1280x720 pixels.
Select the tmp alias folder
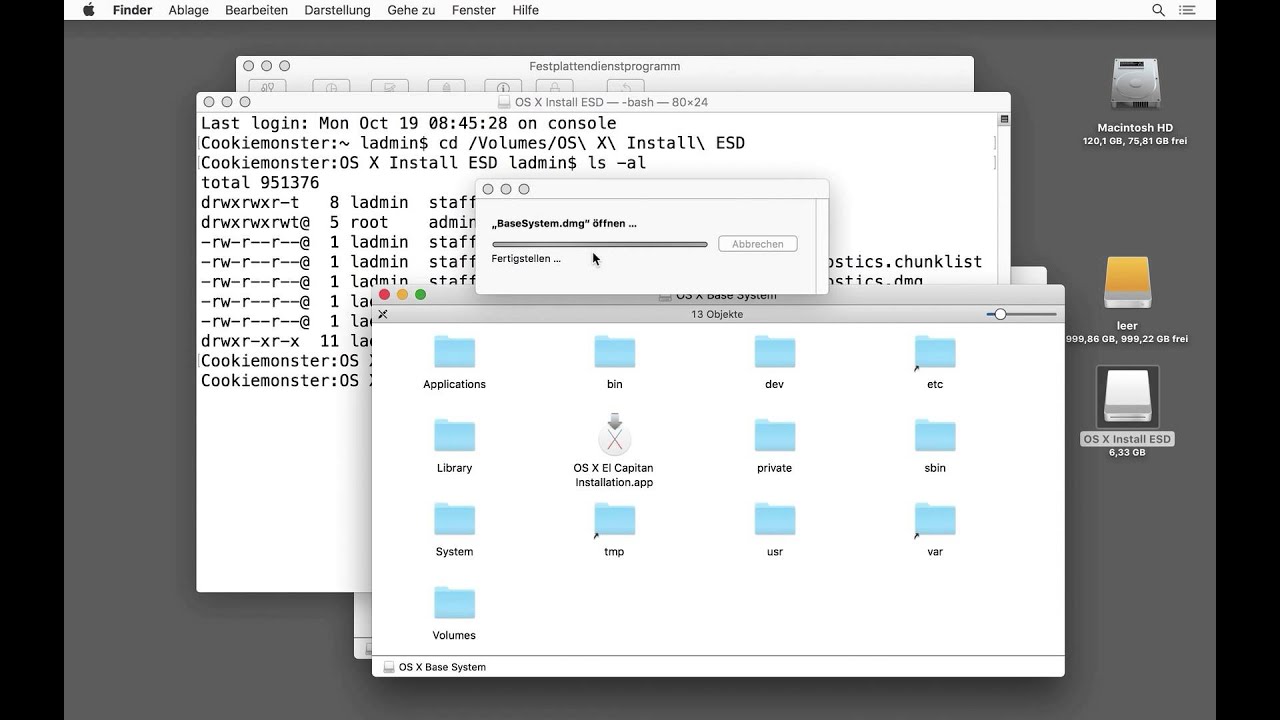coord(614,521)
